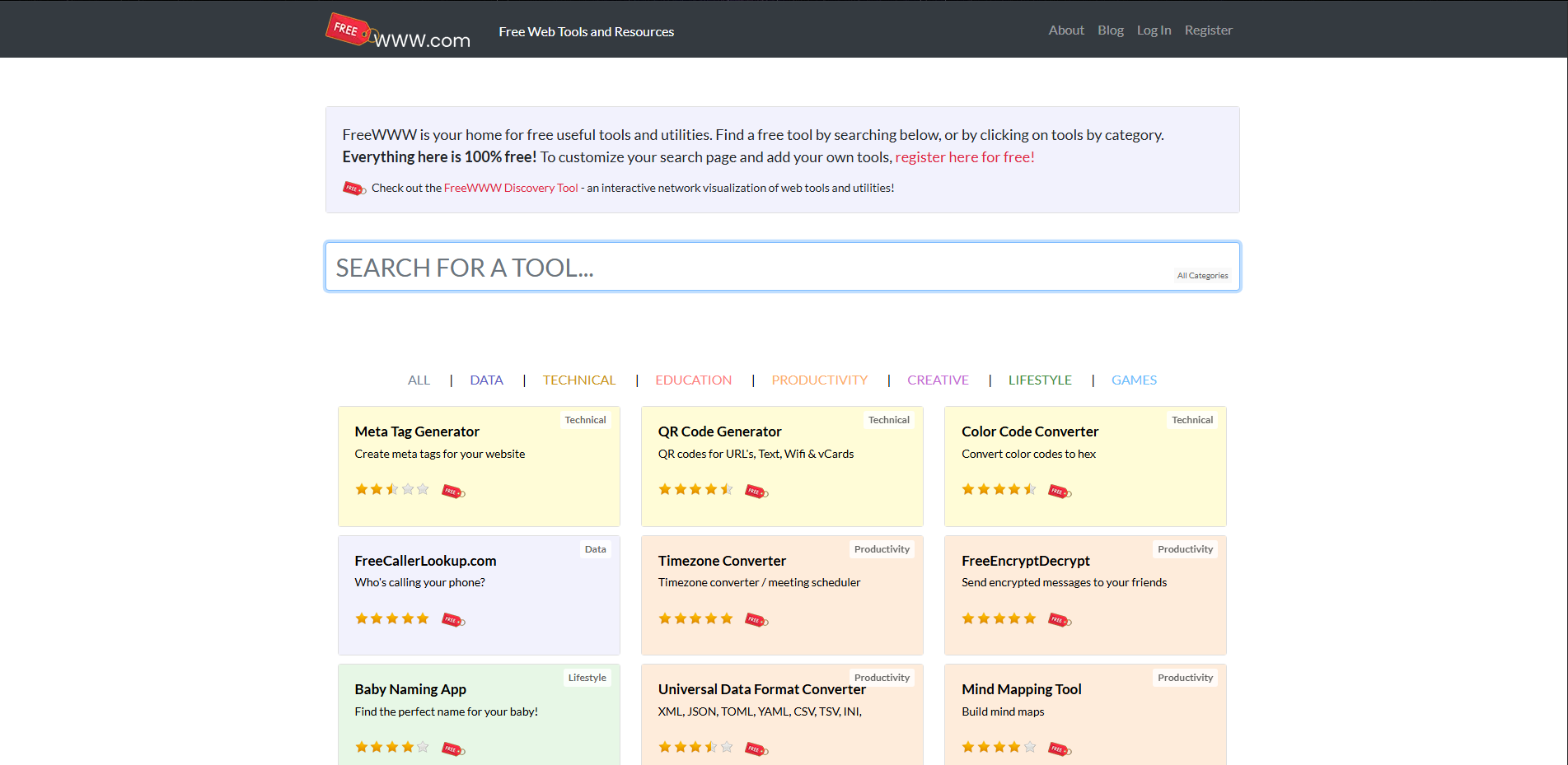Click the free tag icon on FreeCallerLookup.com card
Viewport: 1568px width, 765px height.
click(453, 620)
